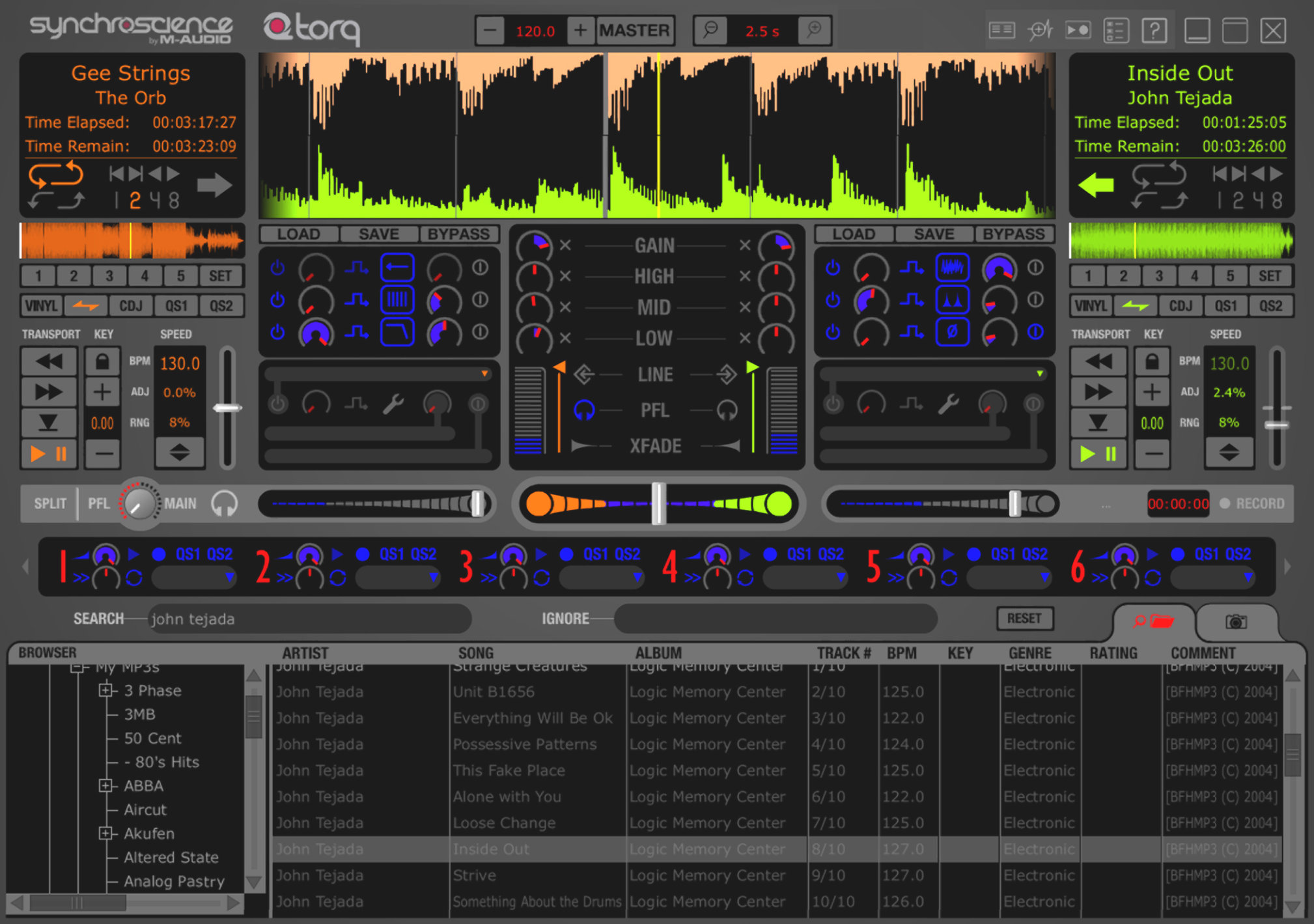The height and width of the screenshot is (924, 1314).
Task: Toggle key lock on left deck
Action: 102,361
